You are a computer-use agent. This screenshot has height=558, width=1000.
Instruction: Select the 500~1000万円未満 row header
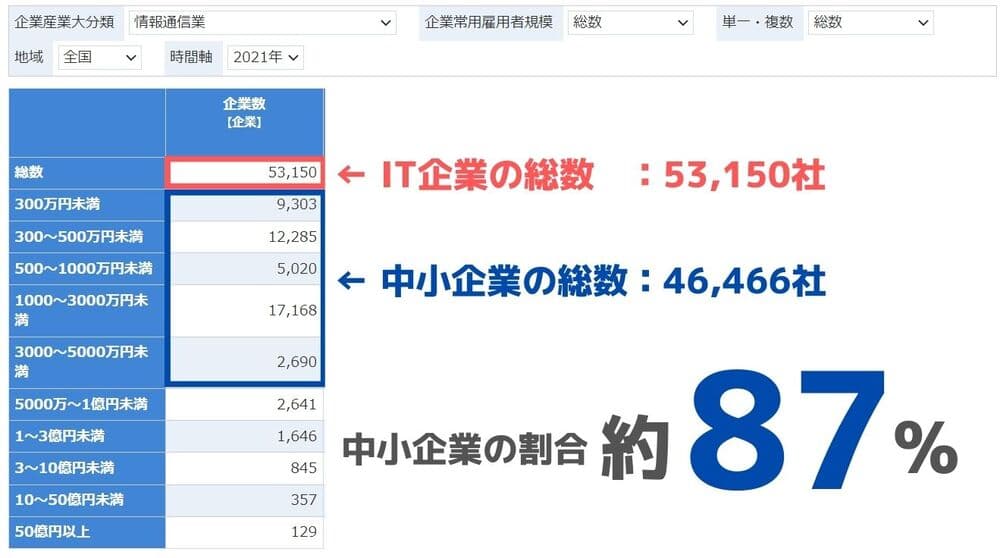click(x=87, y=268)
